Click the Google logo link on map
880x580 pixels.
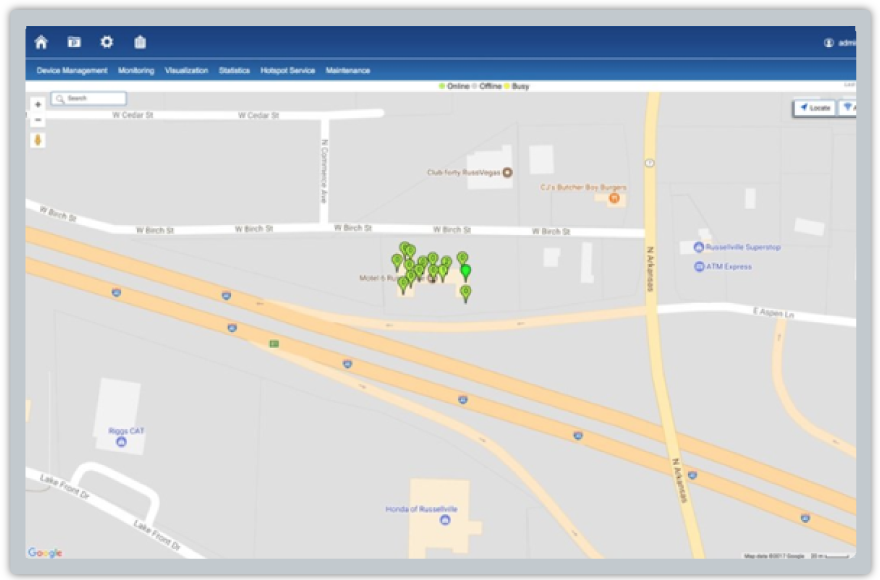(45, 553)
